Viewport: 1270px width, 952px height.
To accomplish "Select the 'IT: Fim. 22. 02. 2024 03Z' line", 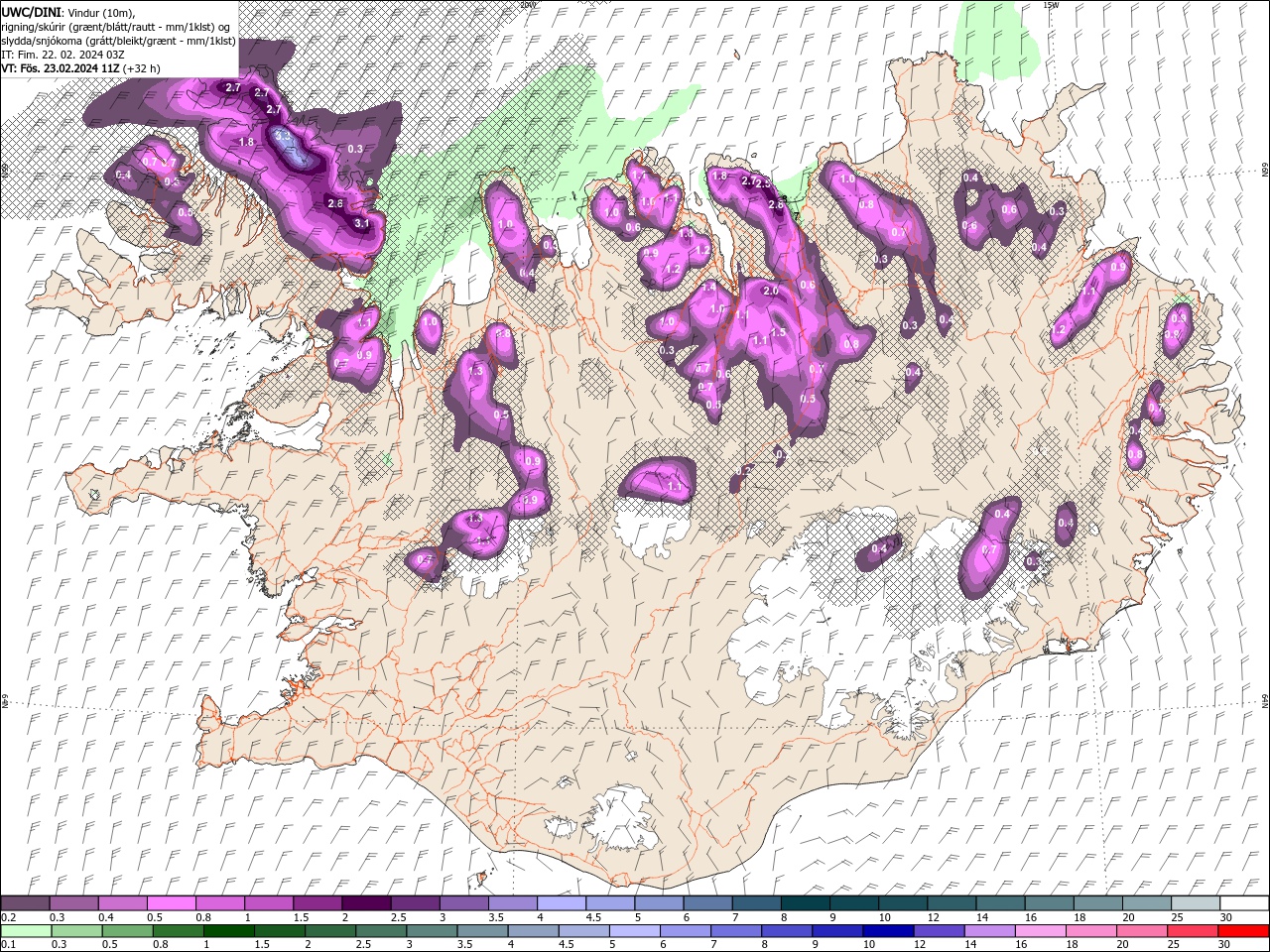I will coord(62,55).
